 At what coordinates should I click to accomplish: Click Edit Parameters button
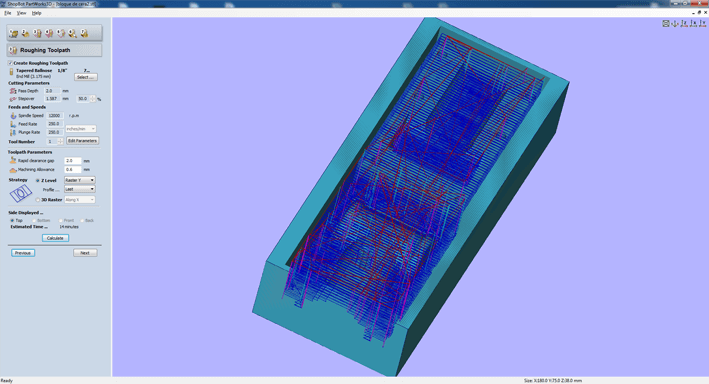[x=82, y=141]
